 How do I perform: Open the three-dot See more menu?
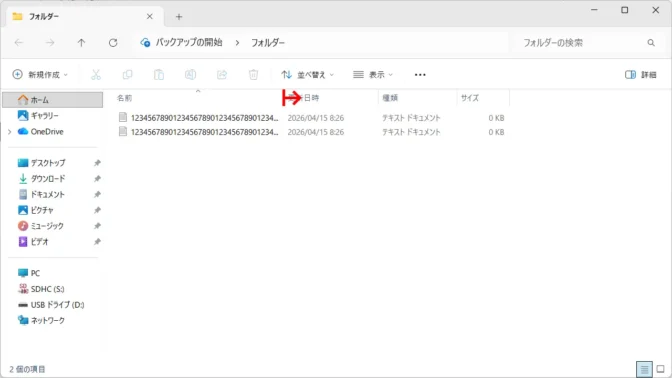coord(420,75)
